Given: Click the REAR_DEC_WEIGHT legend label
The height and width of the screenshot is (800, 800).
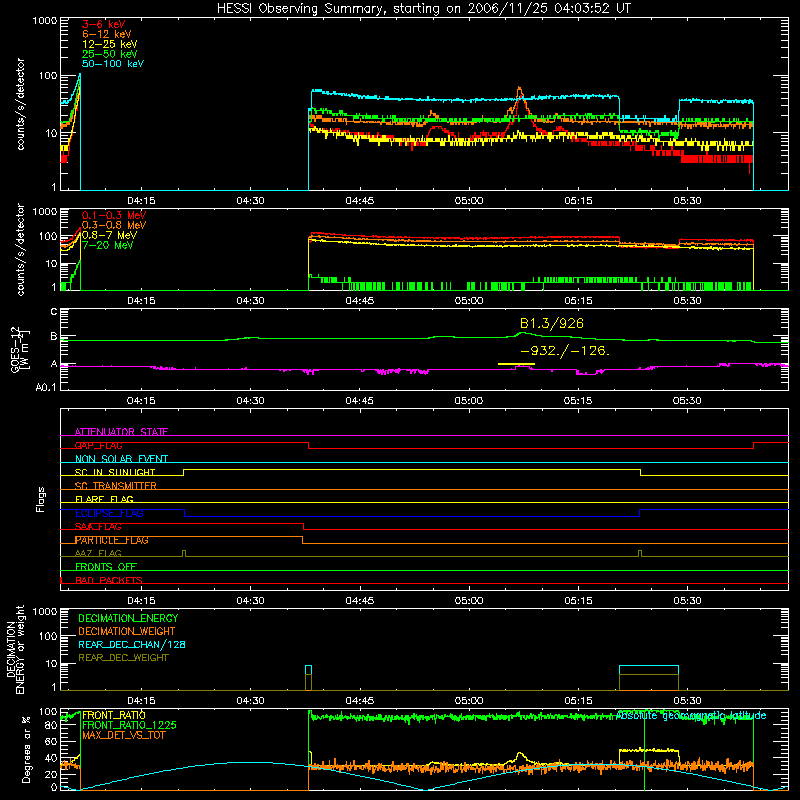Looking at the screenshot, I should (123, 658).
